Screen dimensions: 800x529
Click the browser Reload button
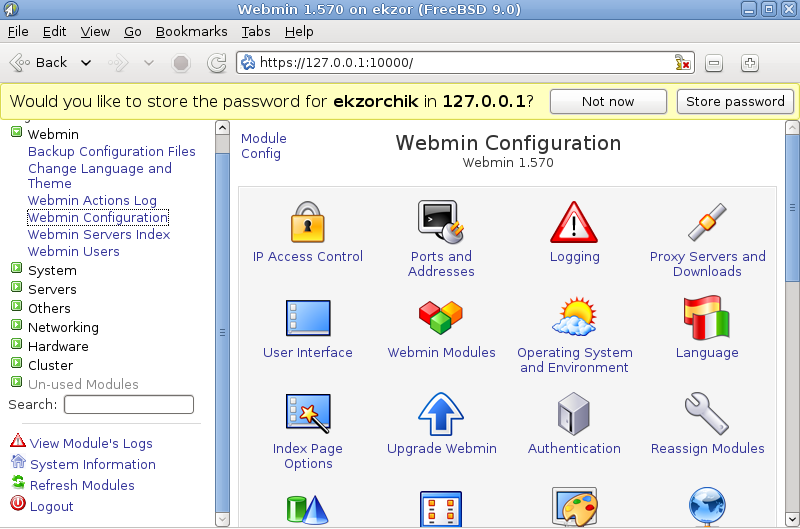(216, 63)
